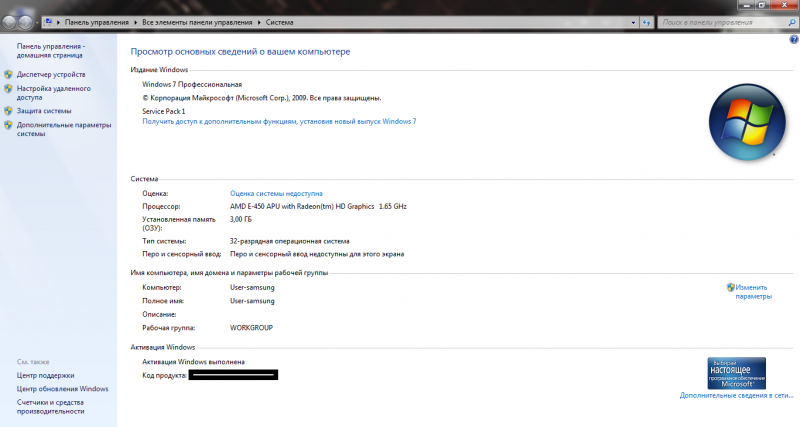The height and width of the screenshot is (427, 800).
Task: Click the blue help question mark icon
Action: pyautogui.click(x=793, y=38)
